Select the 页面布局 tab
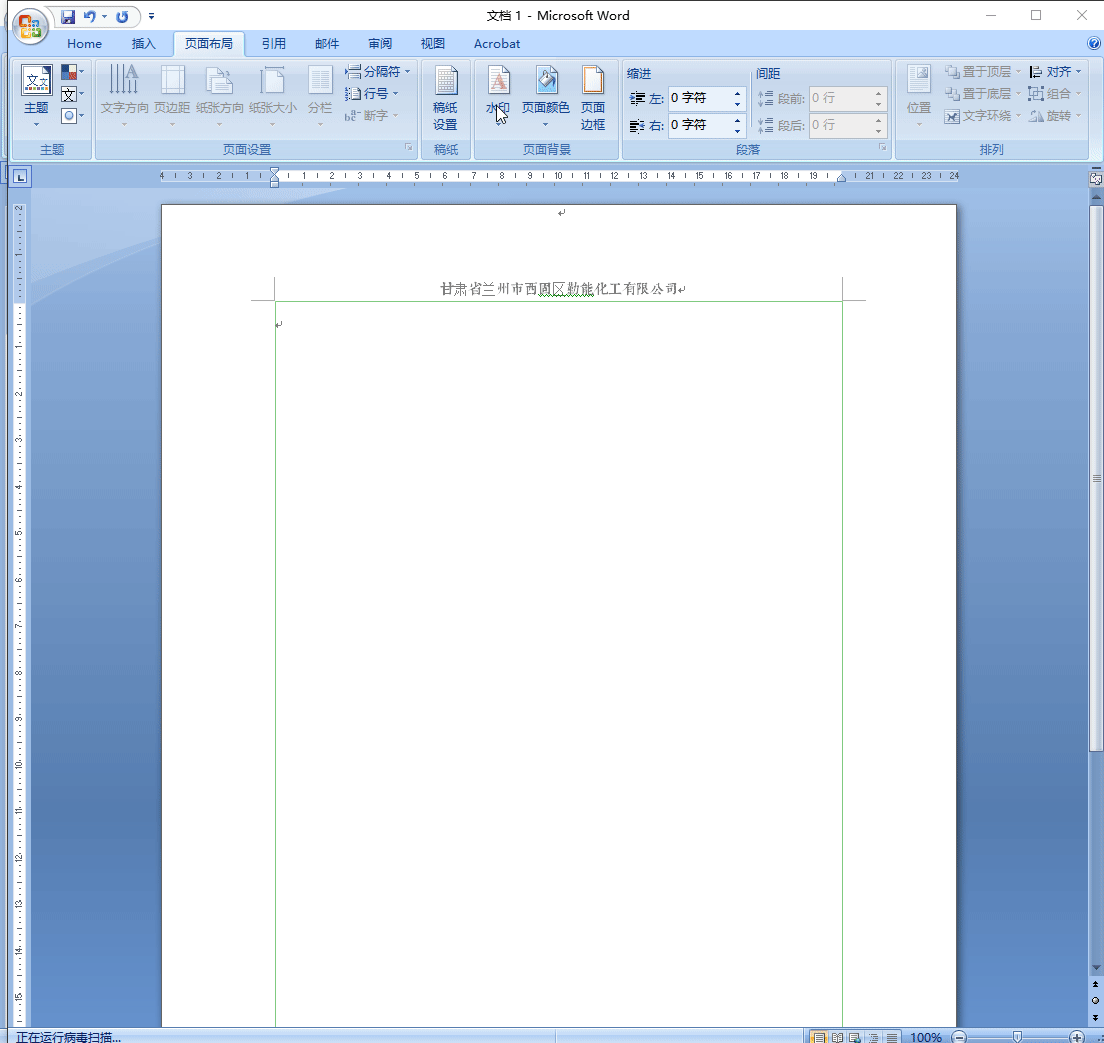Image resolution: width=1104 pixels, height=1043 pixels. coord(208,44)
